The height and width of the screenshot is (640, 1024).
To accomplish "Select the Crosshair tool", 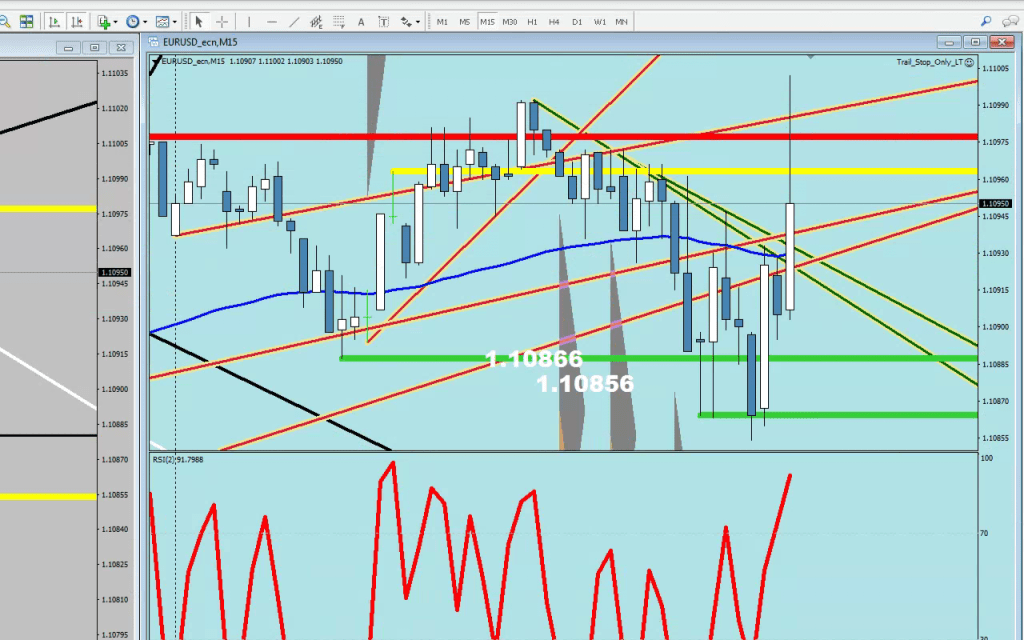I will pos(222,21).
